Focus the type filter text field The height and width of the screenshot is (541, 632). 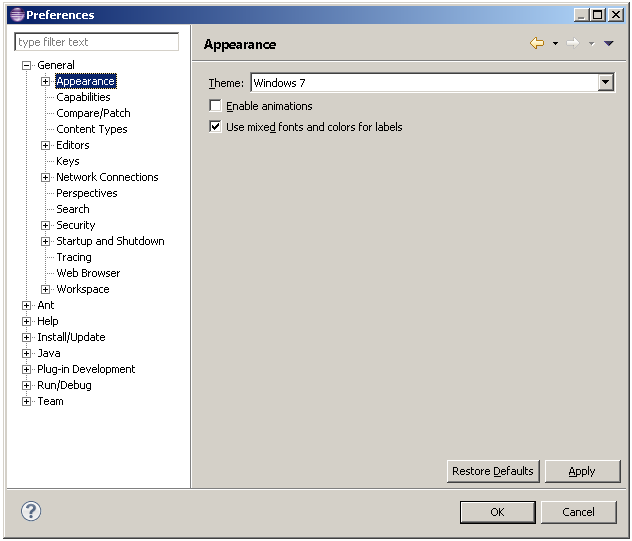96,42
